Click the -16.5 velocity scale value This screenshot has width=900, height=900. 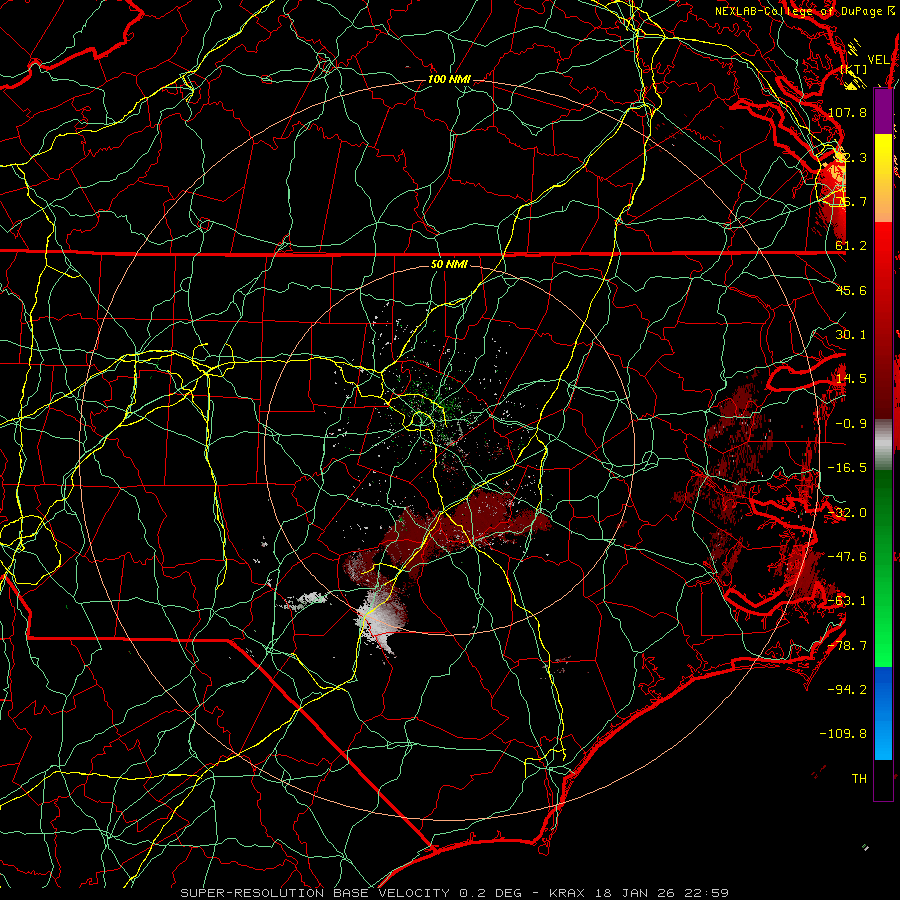pos(847,468)
